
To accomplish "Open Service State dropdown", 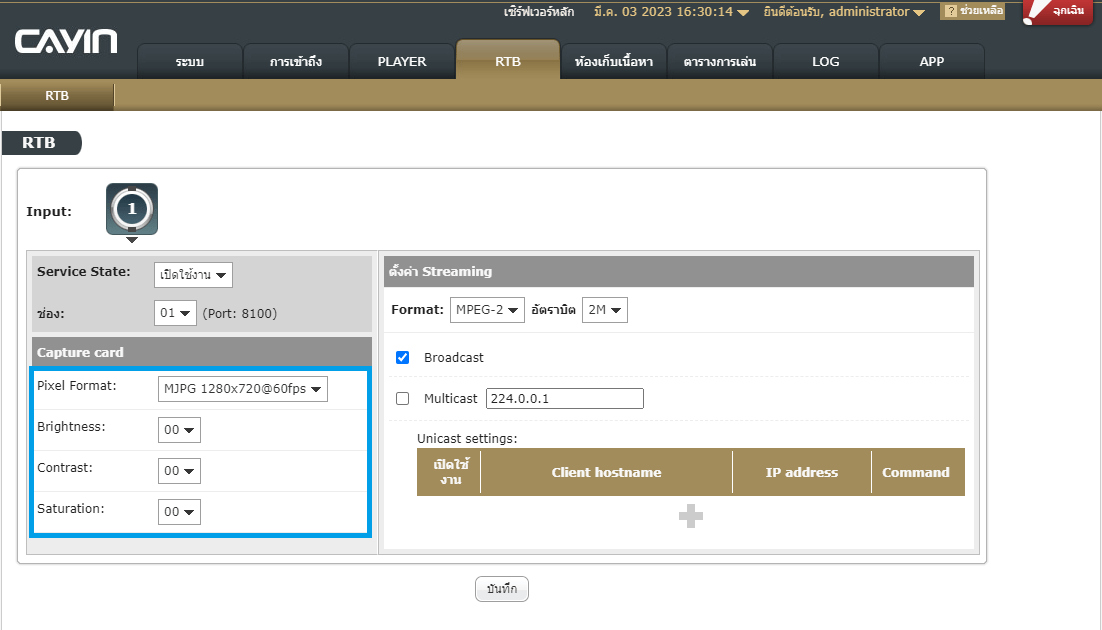I will coord(193,275).
